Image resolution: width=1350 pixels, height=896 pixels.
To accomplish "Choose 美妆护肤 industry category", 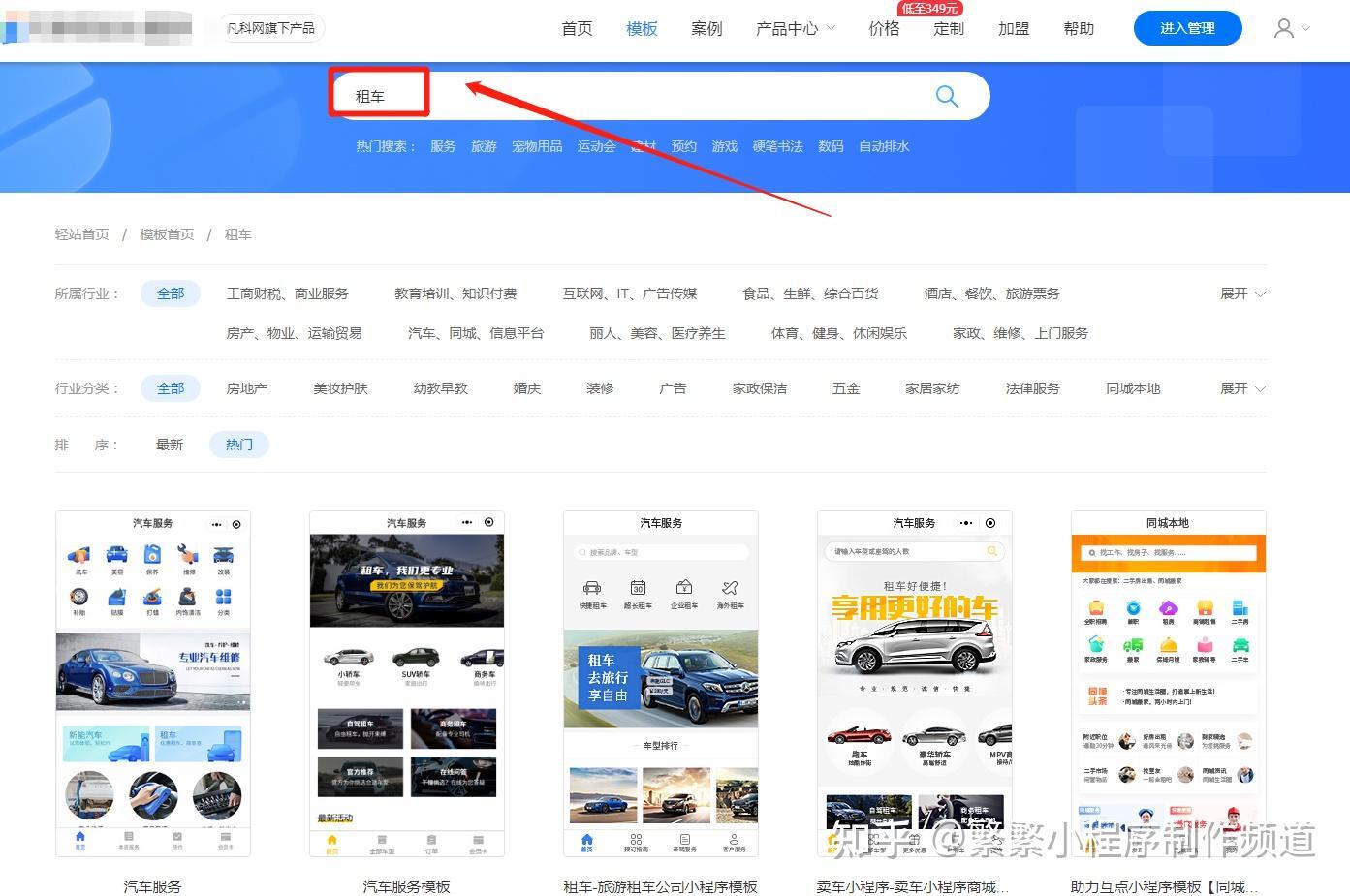I will pyautogui.click(x=340, y=388).
